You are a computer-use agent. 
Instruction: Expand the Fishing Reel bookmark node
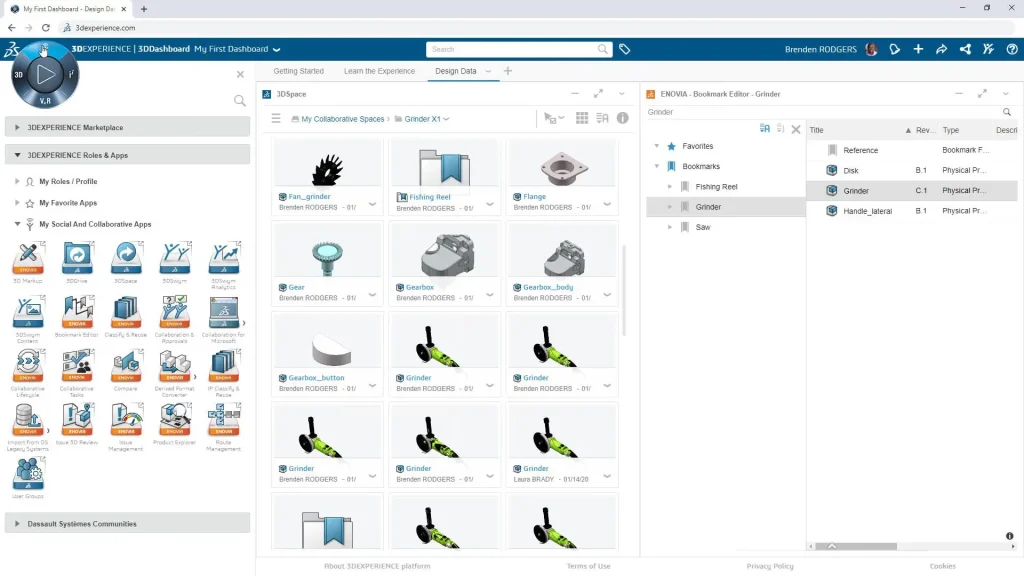click(x=670, y=187)
